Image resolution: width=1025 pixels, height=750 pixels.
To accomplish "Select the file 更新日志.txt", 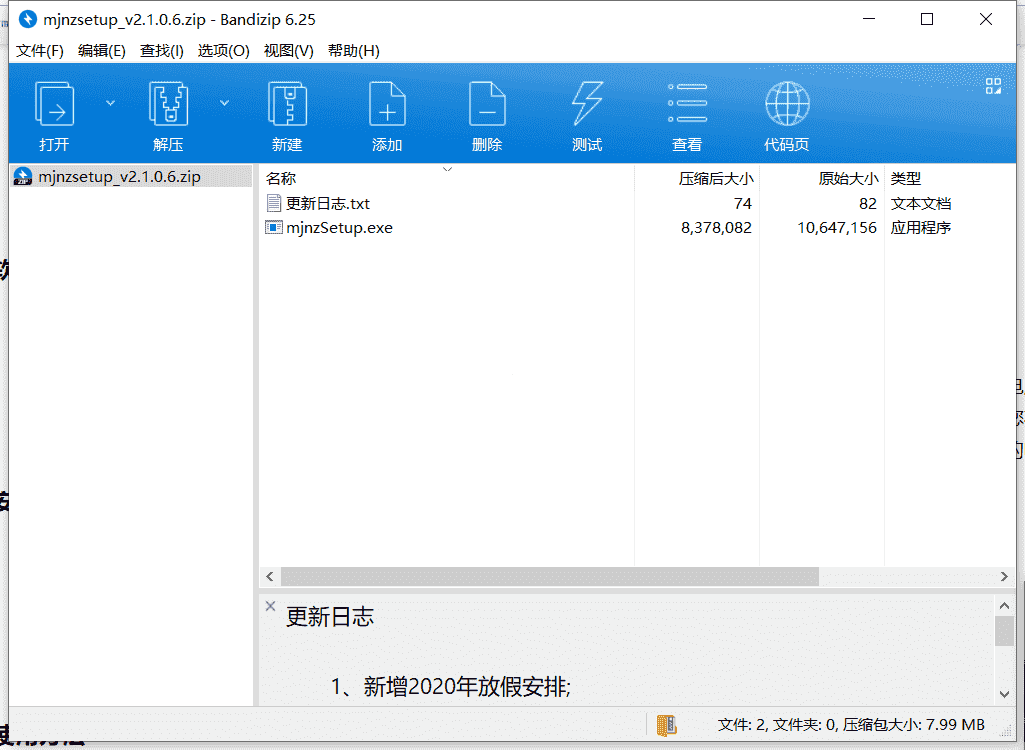I will point(328,203).
